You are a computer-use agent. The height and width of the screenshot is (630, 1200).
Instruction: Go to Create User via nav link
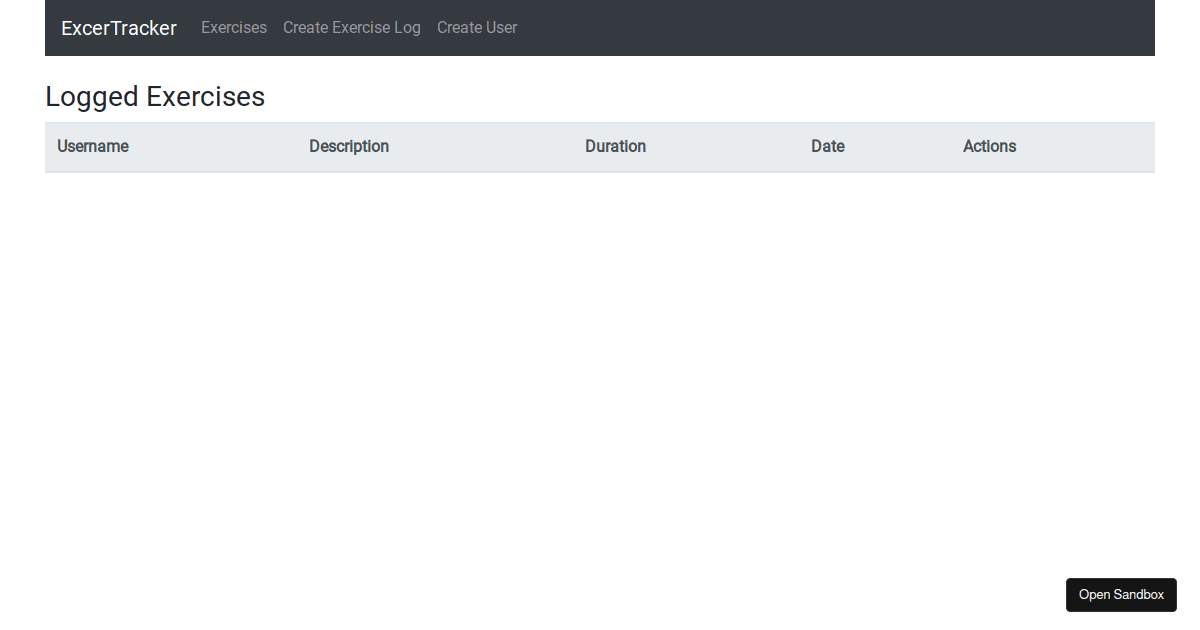(x=477, y=27)
